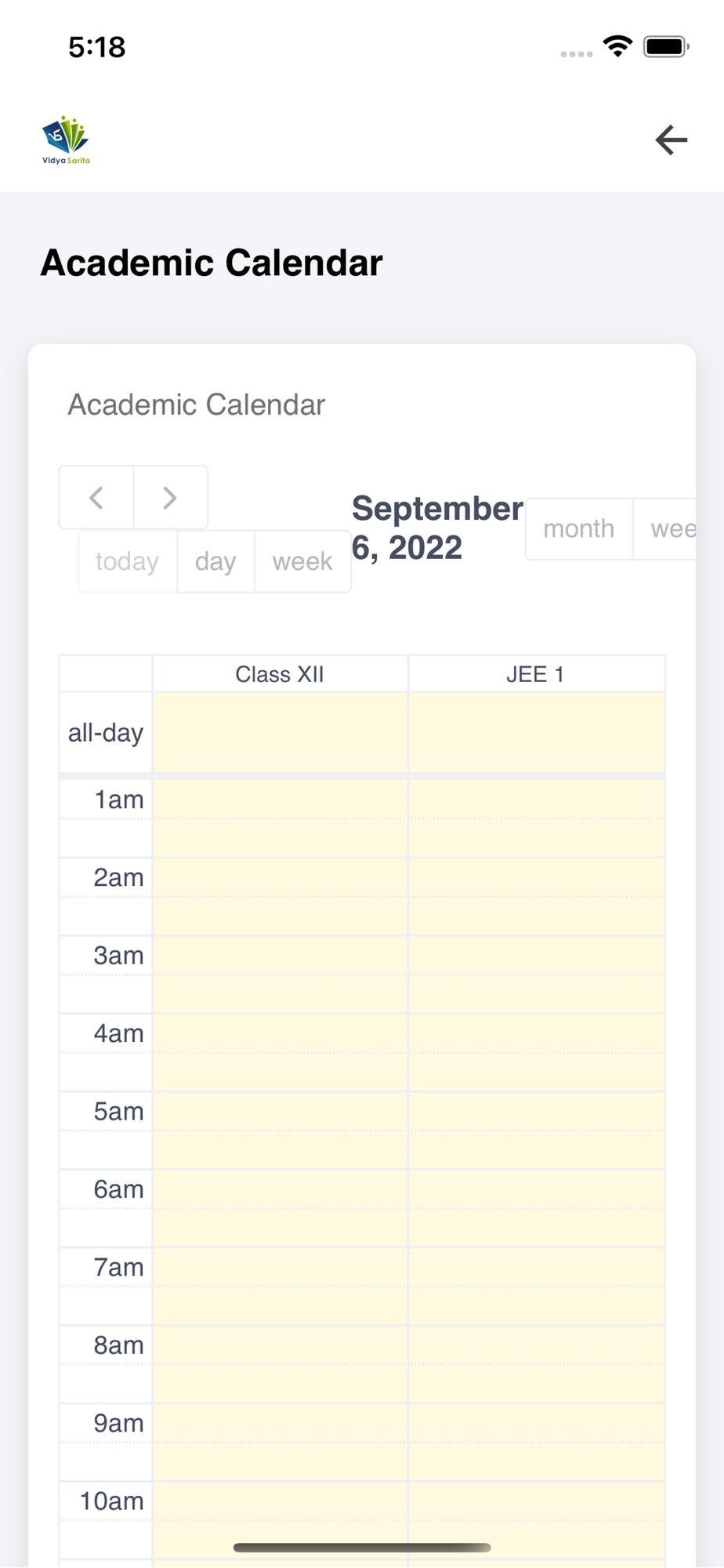Tap the back arrow icon
This screenshot has height=1568, width=724.
(x=672, y=140)
